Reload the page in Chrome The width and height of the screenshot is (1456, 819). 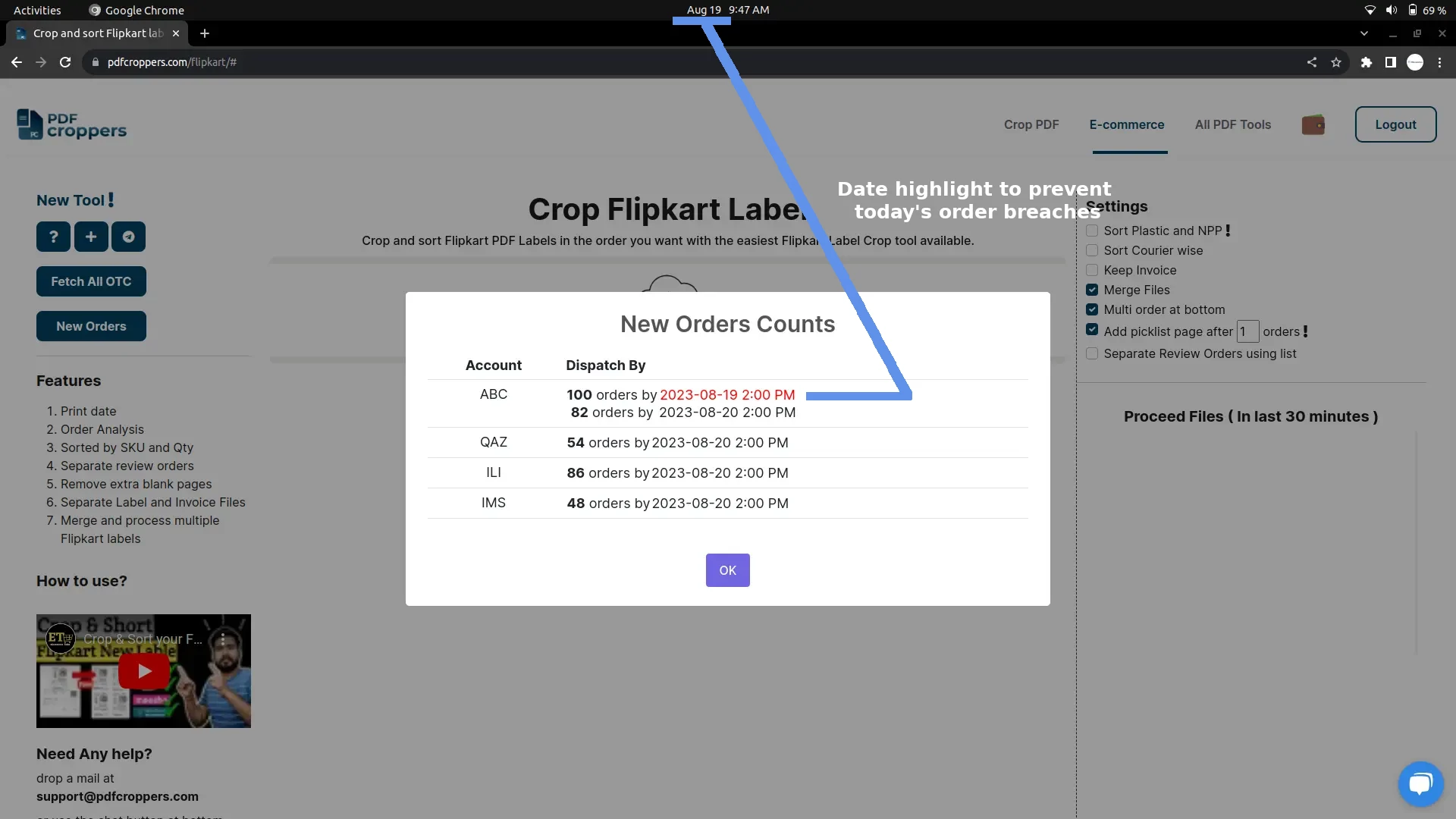[x=65, y=62]
